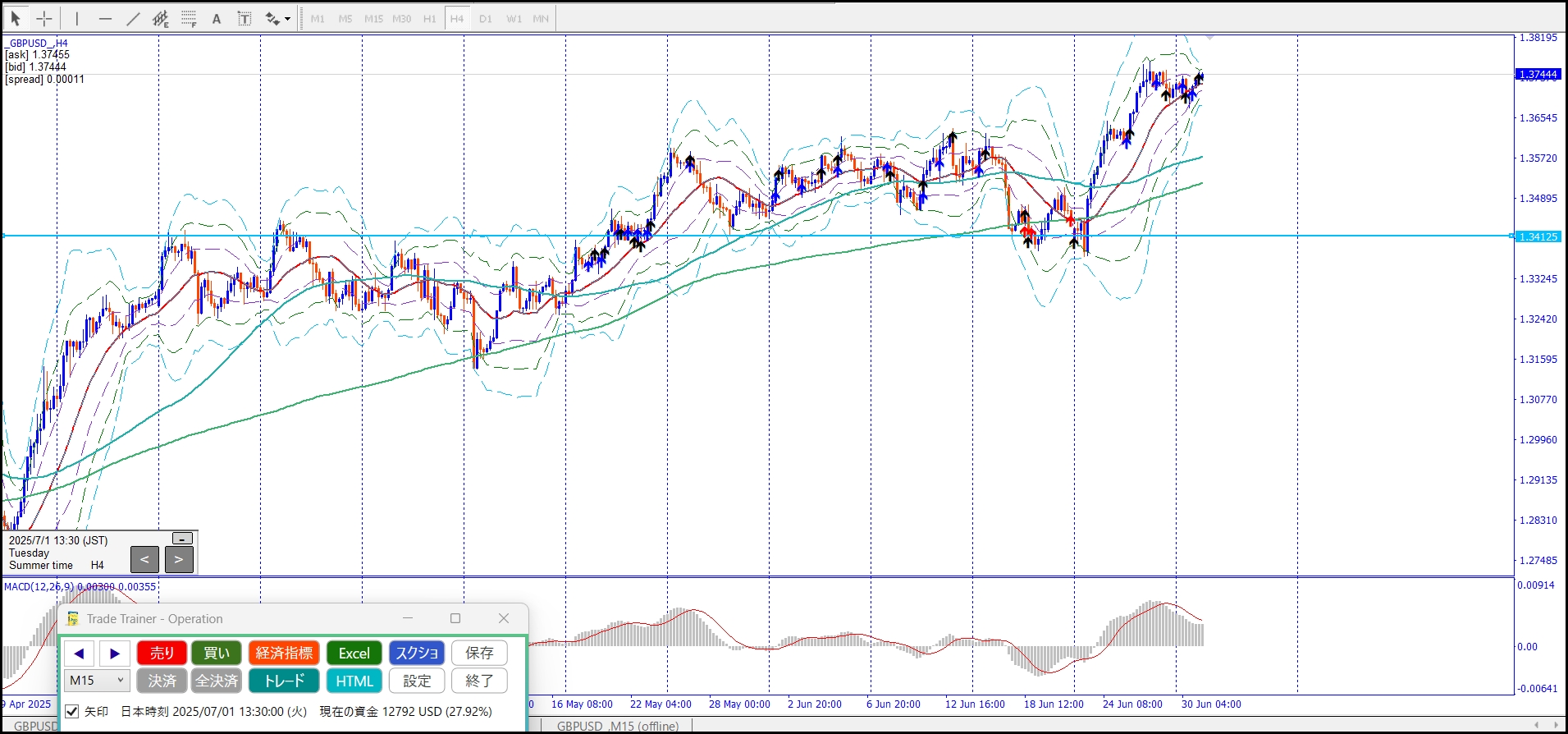Select the horizontal line drawing tool
Screen dimensions: 1568x734
click(x=105, y=18)
